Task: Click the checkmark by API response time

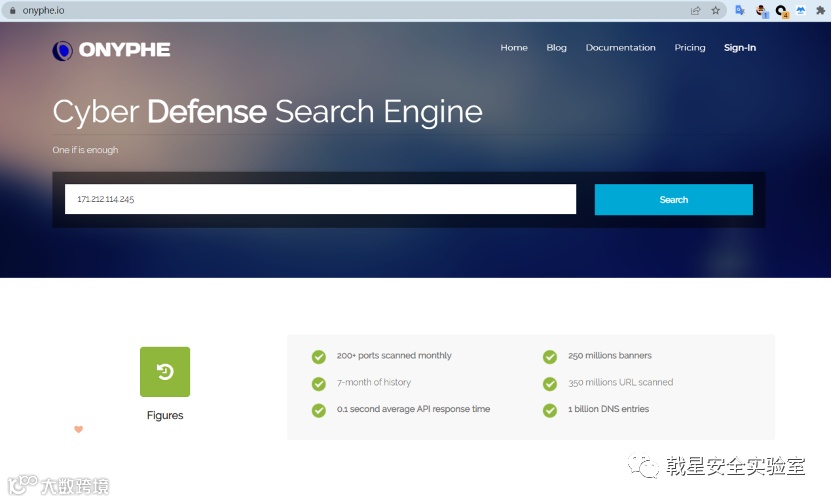Action: click(319, 410)
